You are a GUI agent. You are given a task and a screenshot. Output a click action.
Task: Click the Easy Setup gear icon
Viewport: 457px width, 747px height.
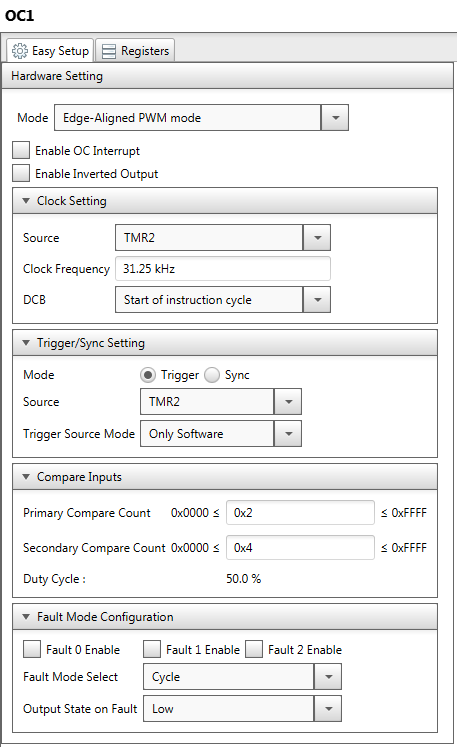tap(20, 50)
